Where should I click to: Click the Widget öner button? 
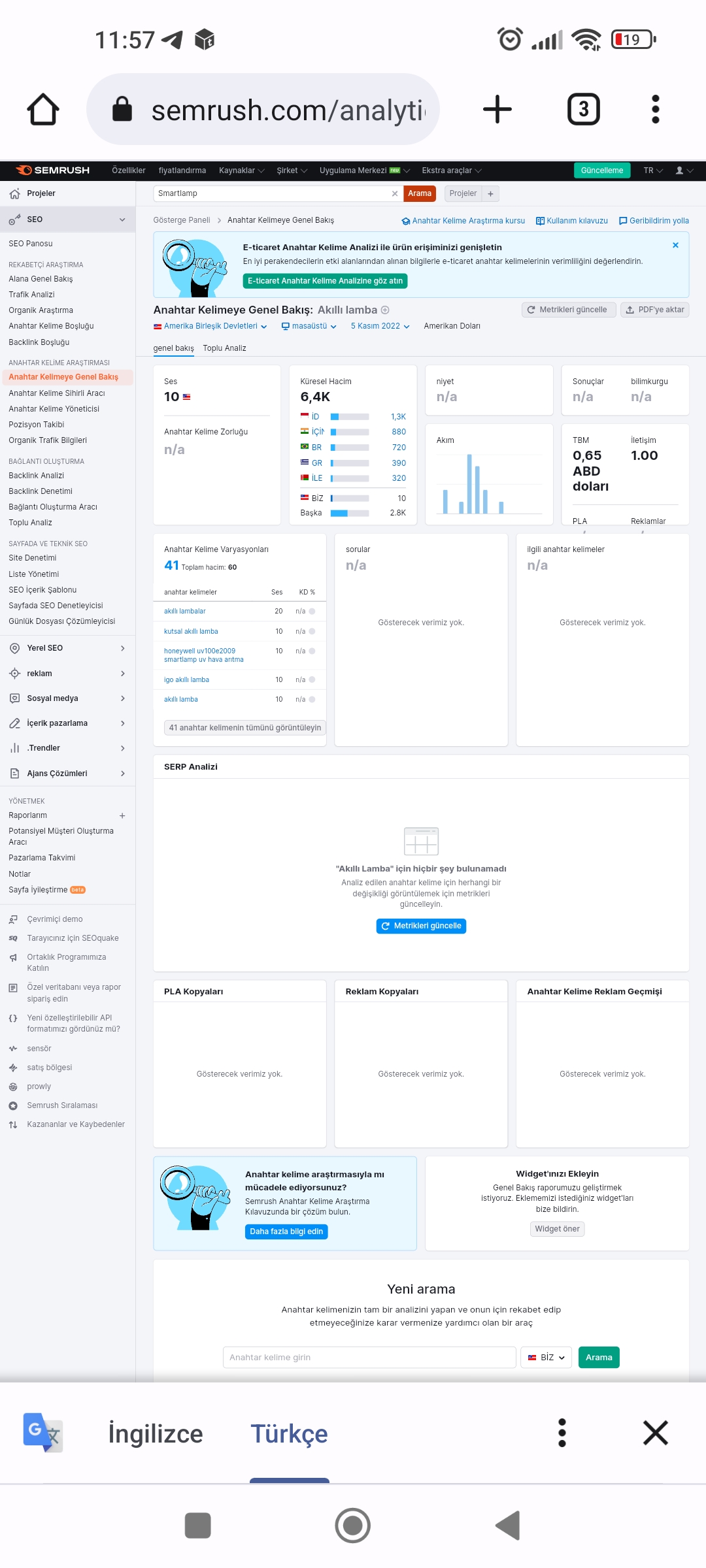[x=557, y=1229]
